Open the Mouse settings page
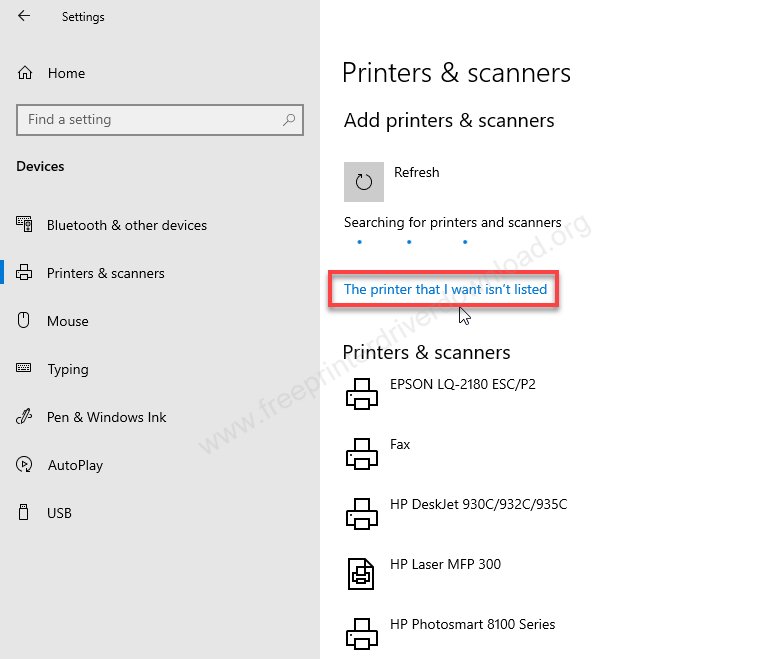 pos(67,321)
